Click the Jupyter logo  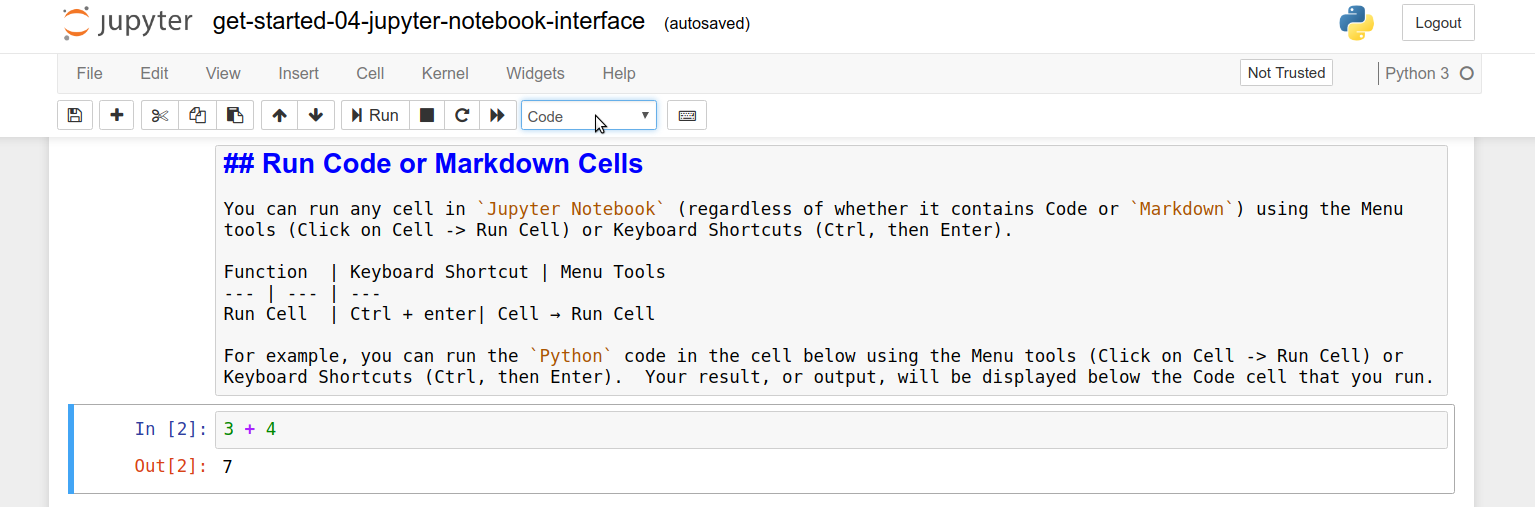[x=127, y=23]
